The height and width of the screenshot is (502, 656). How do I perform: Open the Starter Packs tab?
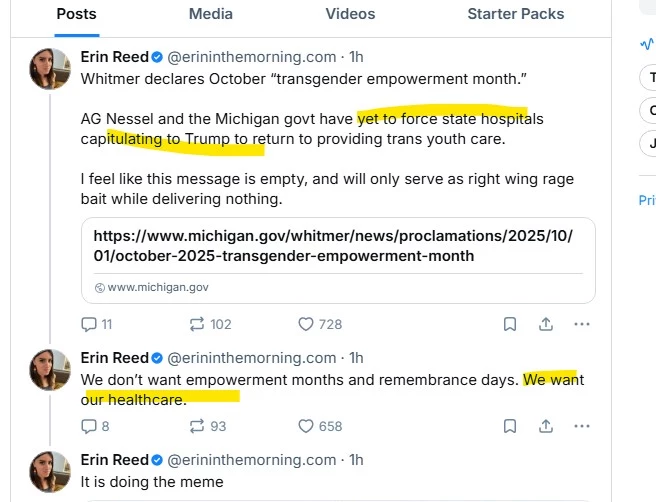point(515,14)
